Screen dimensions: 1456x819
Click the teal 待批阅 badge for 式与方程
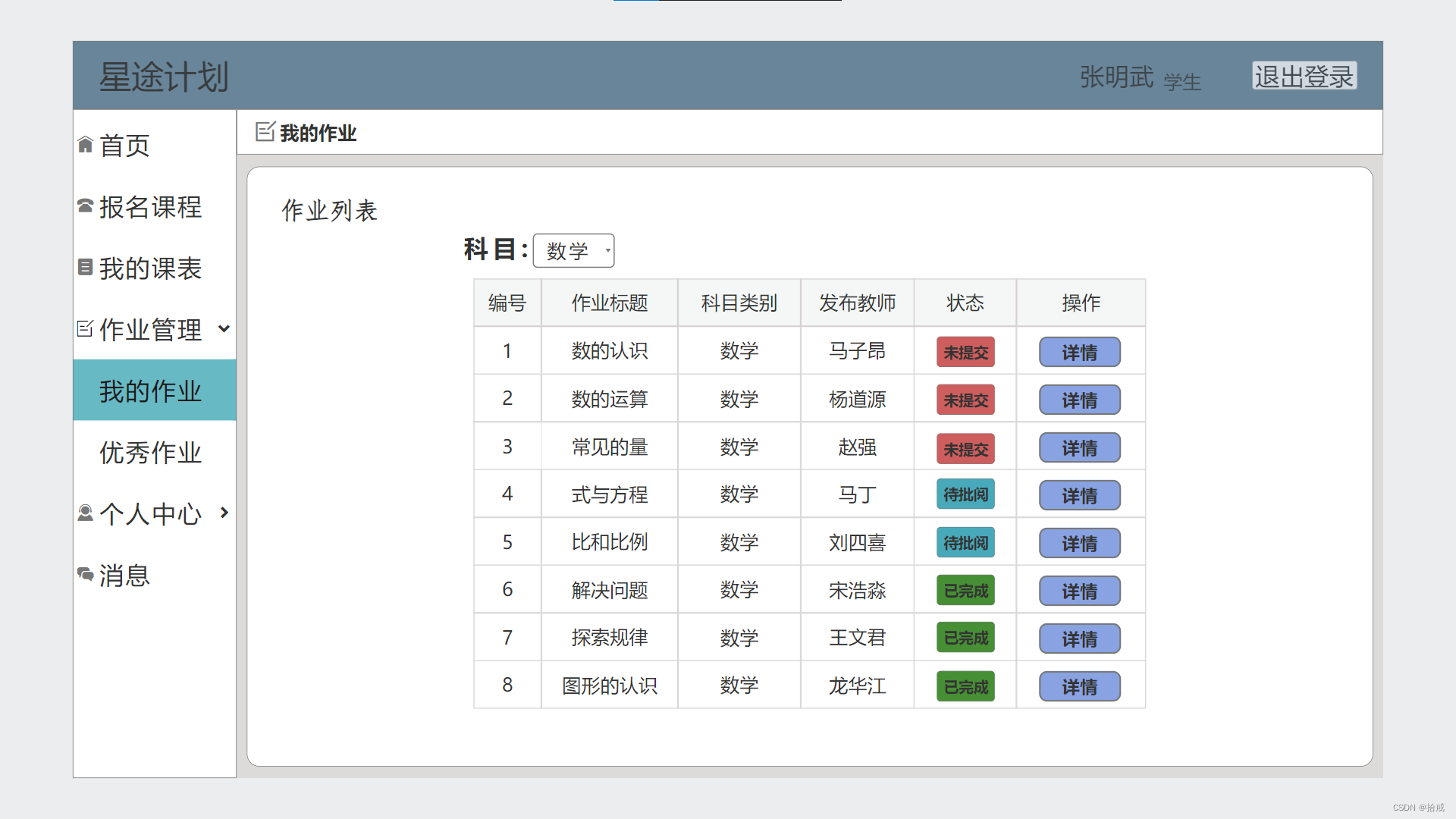pos(965,494)
